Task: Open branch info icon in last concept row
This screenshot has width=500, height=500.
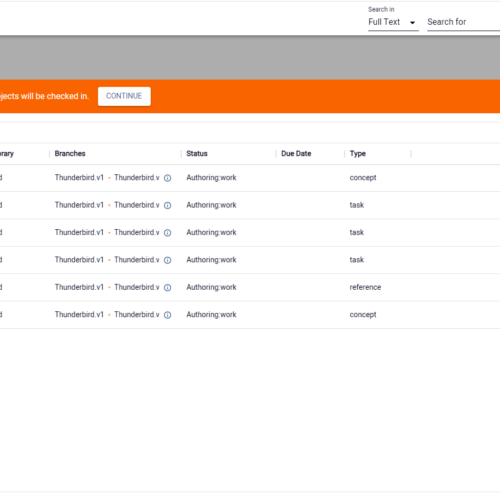Action: tap(168, 315)
